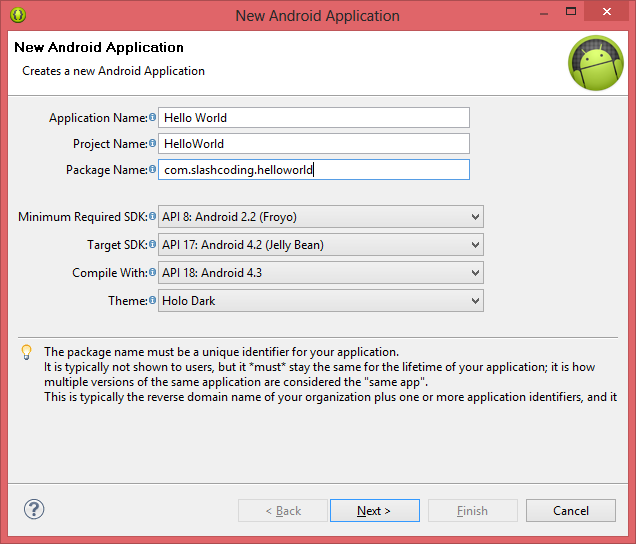Click the 'Minimum Required SDK:' label
636x544 pixels.
pyautogui.click(x=83, y=217)
